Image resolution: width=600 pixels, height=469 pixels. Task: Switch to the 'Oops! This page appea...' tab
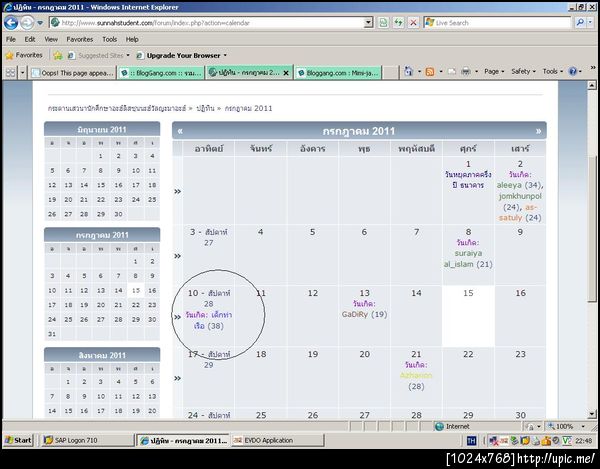pos(73,72)
